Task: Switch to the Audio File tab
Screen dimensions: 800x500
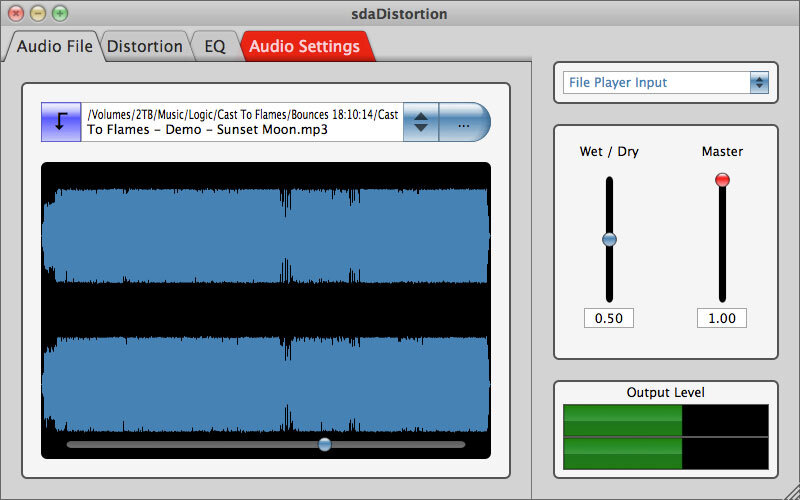Action: (x=54, y=46)
